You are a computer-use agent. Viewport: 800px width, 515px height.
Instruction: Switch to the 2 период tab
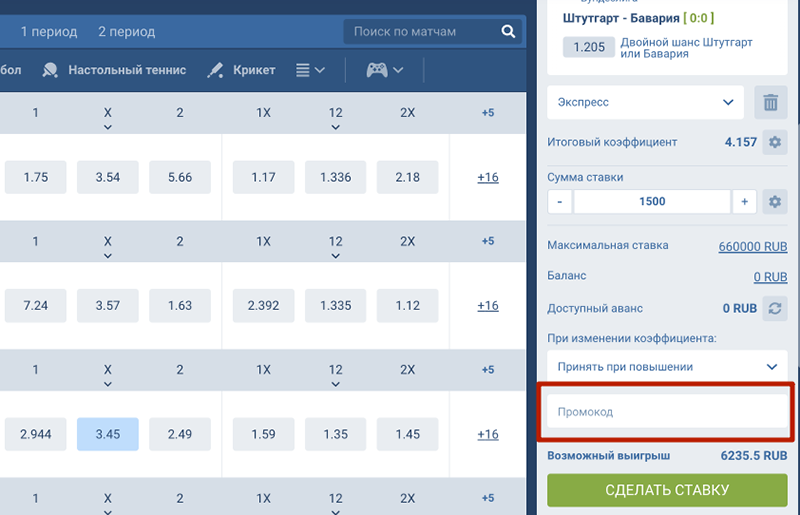(127, 32)
